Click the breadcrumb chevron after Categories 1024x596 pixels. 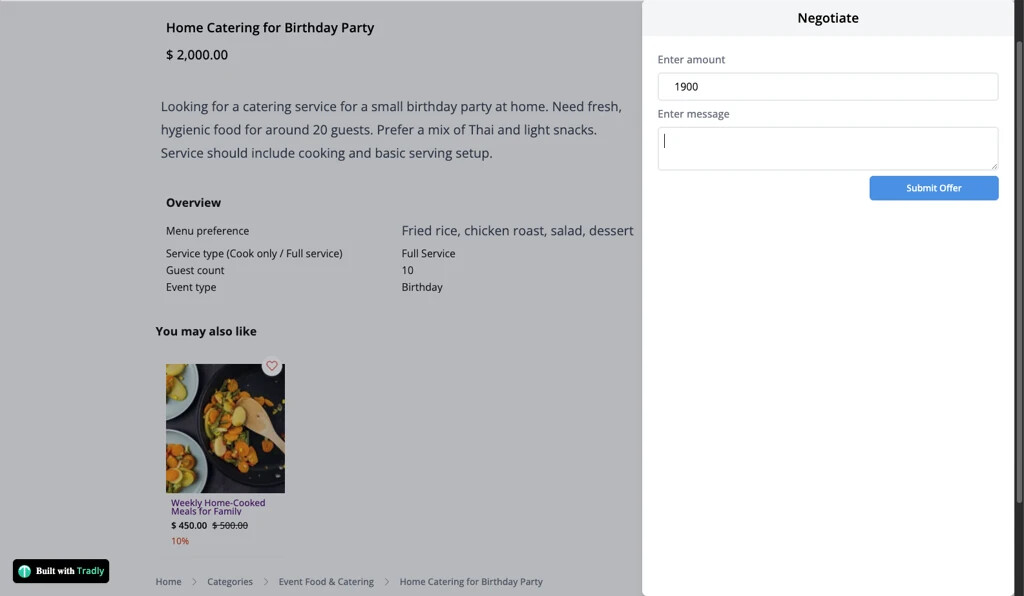[266, 582]
